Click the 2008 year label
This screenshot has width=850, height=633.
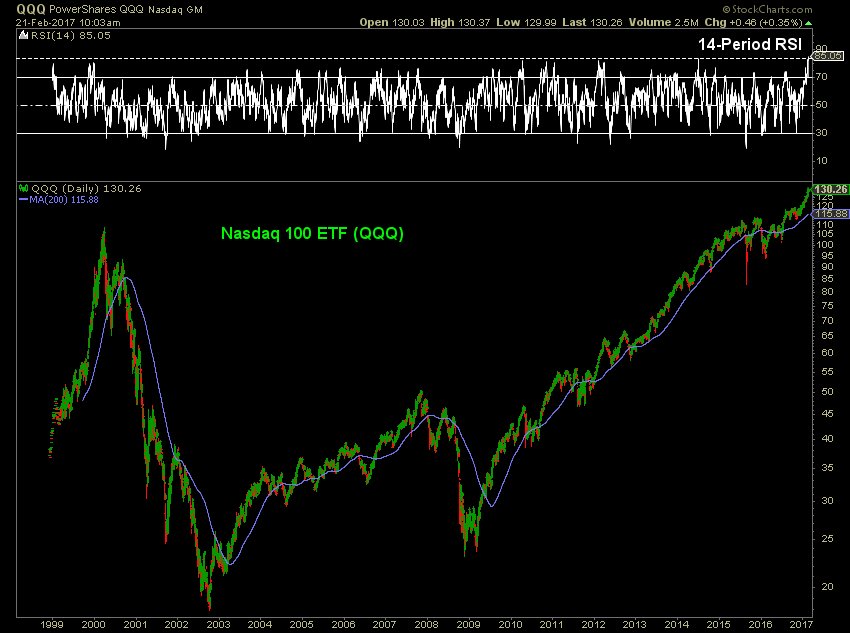tap(427, 624)
